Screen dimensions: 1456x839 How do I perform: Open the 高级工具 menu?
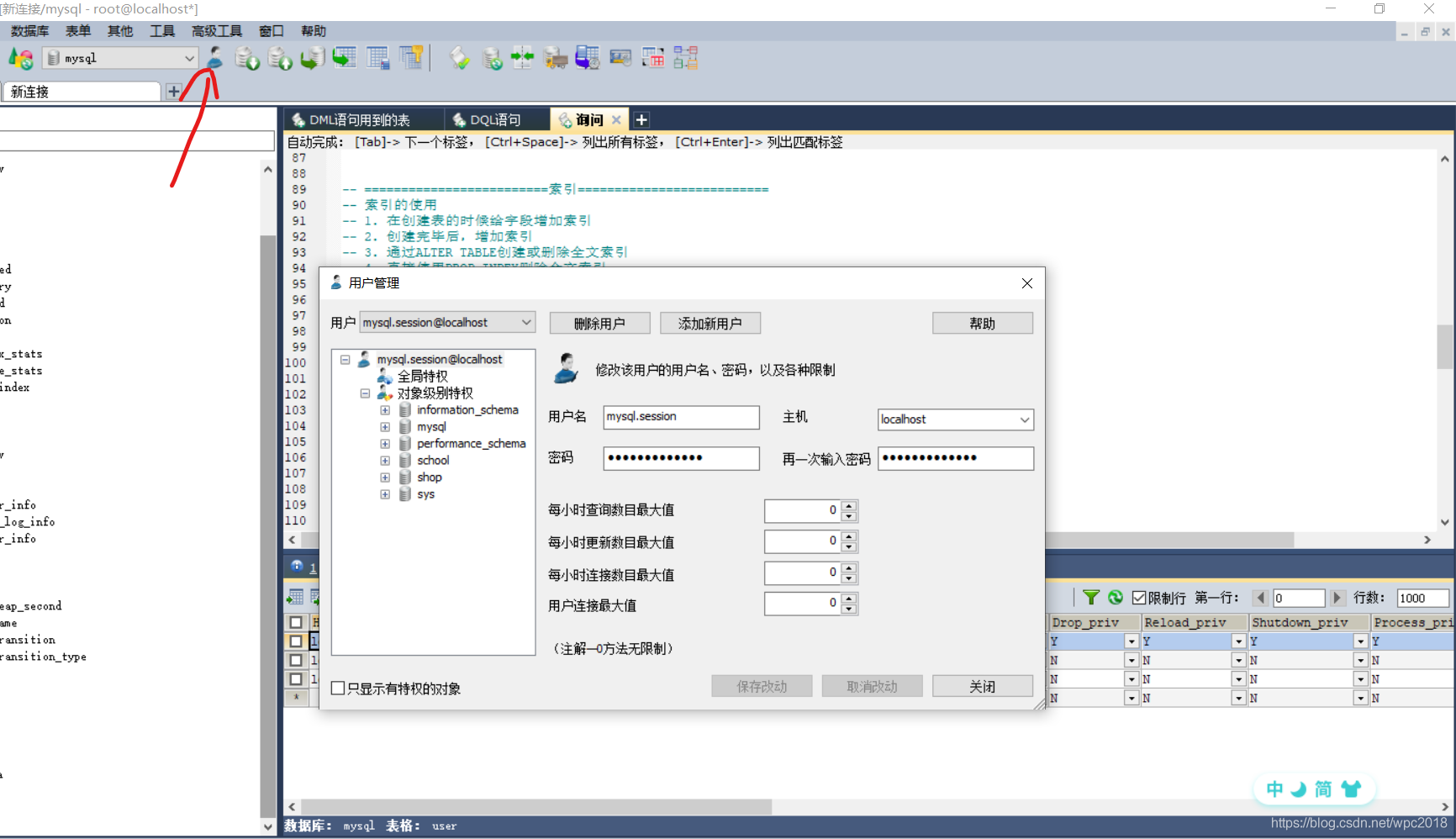click(217, 31)
